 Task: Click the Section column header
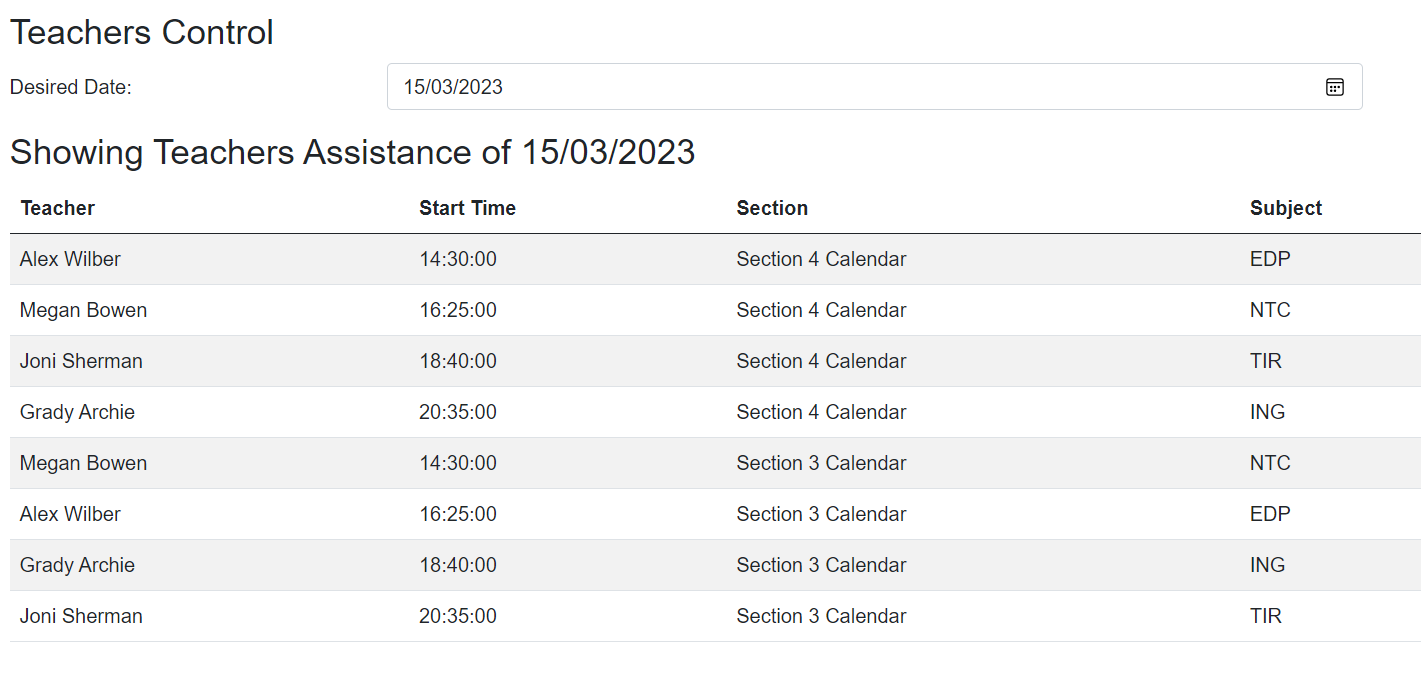[x=772, y=208]
